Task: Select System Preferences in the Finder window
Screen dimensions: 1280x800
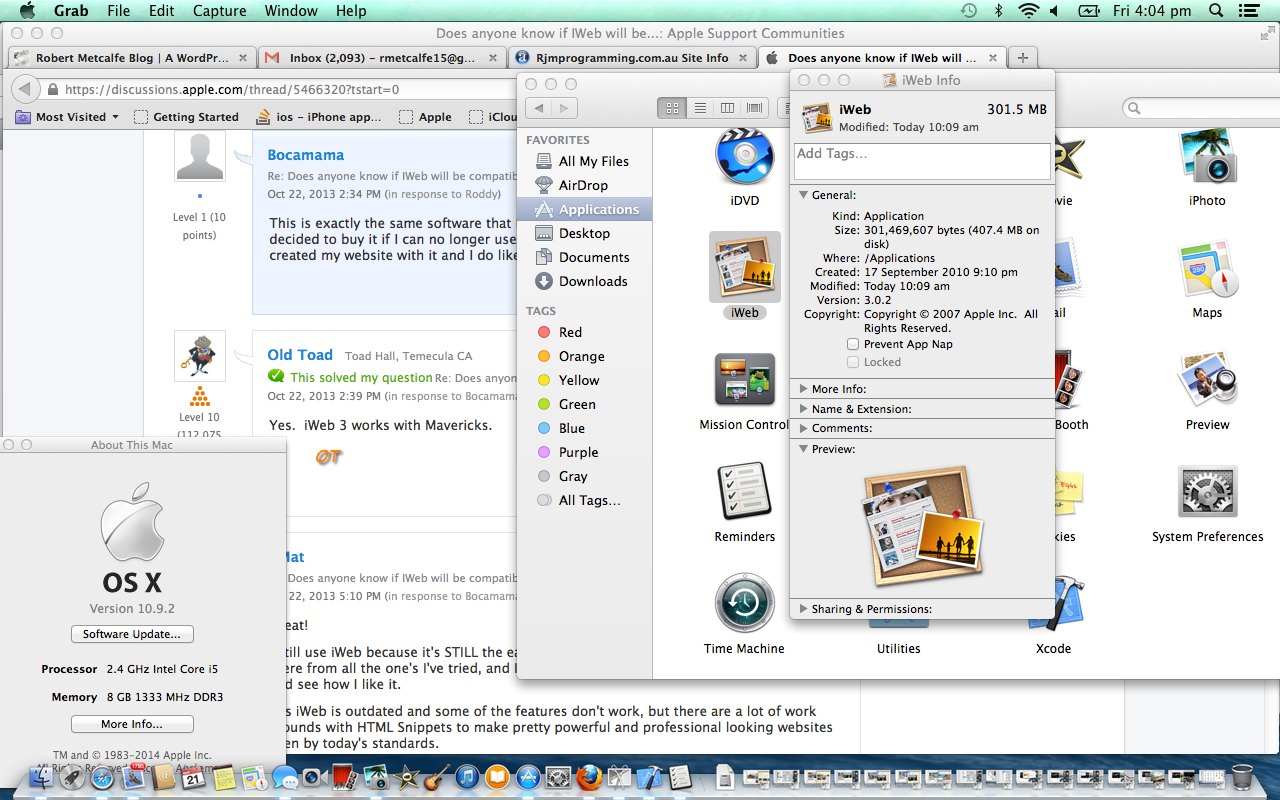Action: (1207, 491)
